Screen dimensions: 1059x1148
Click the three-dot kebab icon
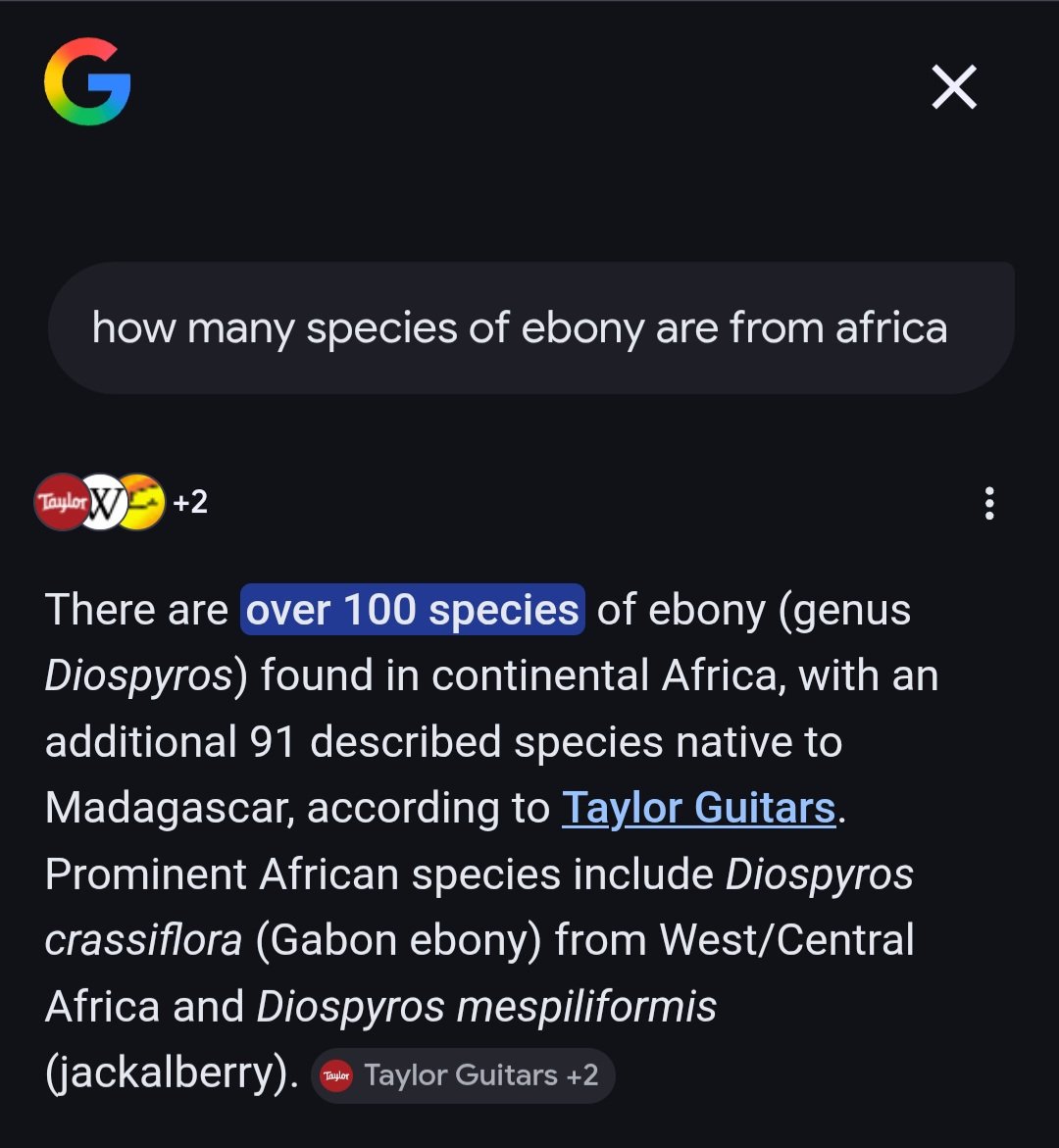tap(988, 503)
